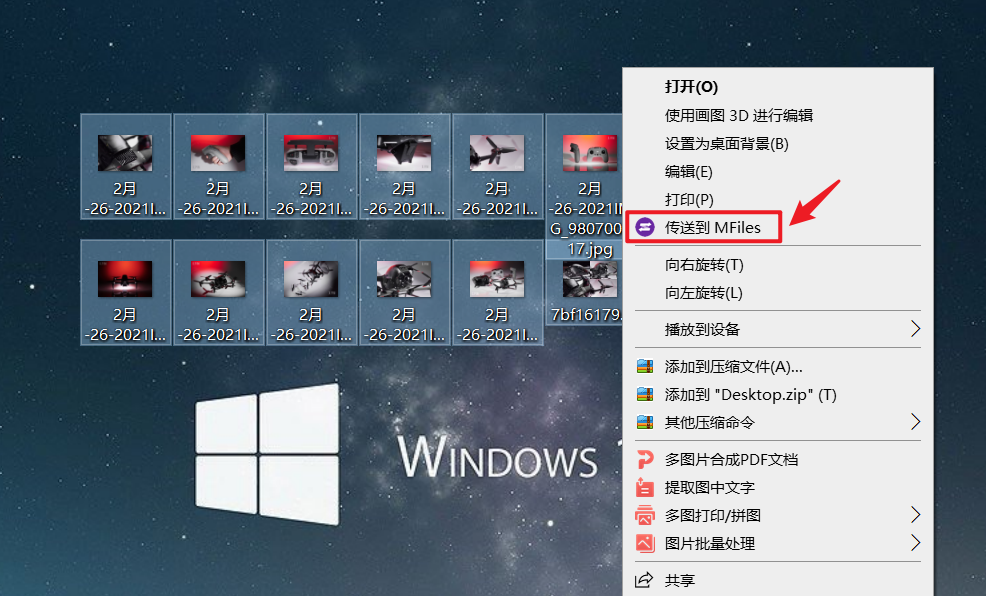Screen dimensions: 986x596
Task: Click 向右旋转(T) to rotate right
Action: point(703,265)
